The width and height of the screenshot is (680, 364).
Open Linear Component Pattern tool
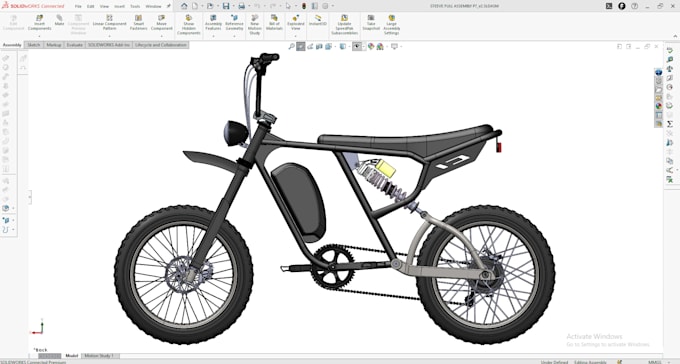pyautogui.click(x=109, y=23)
